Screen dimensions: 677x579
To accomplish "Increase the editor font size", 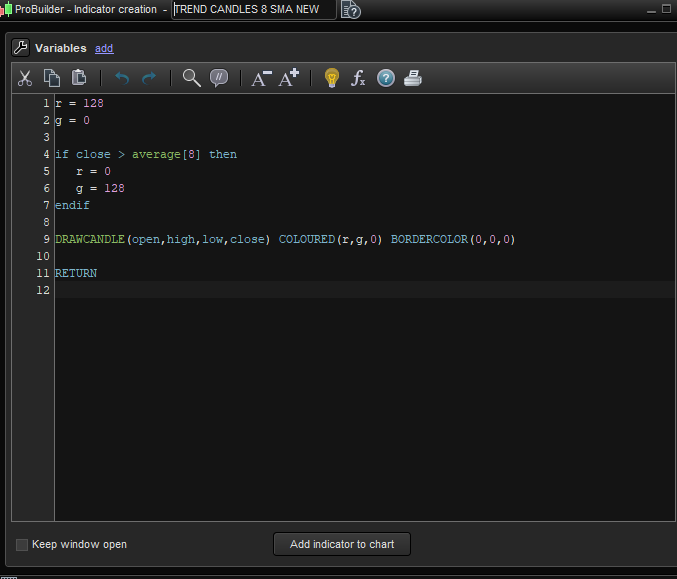I will (289, 78).
